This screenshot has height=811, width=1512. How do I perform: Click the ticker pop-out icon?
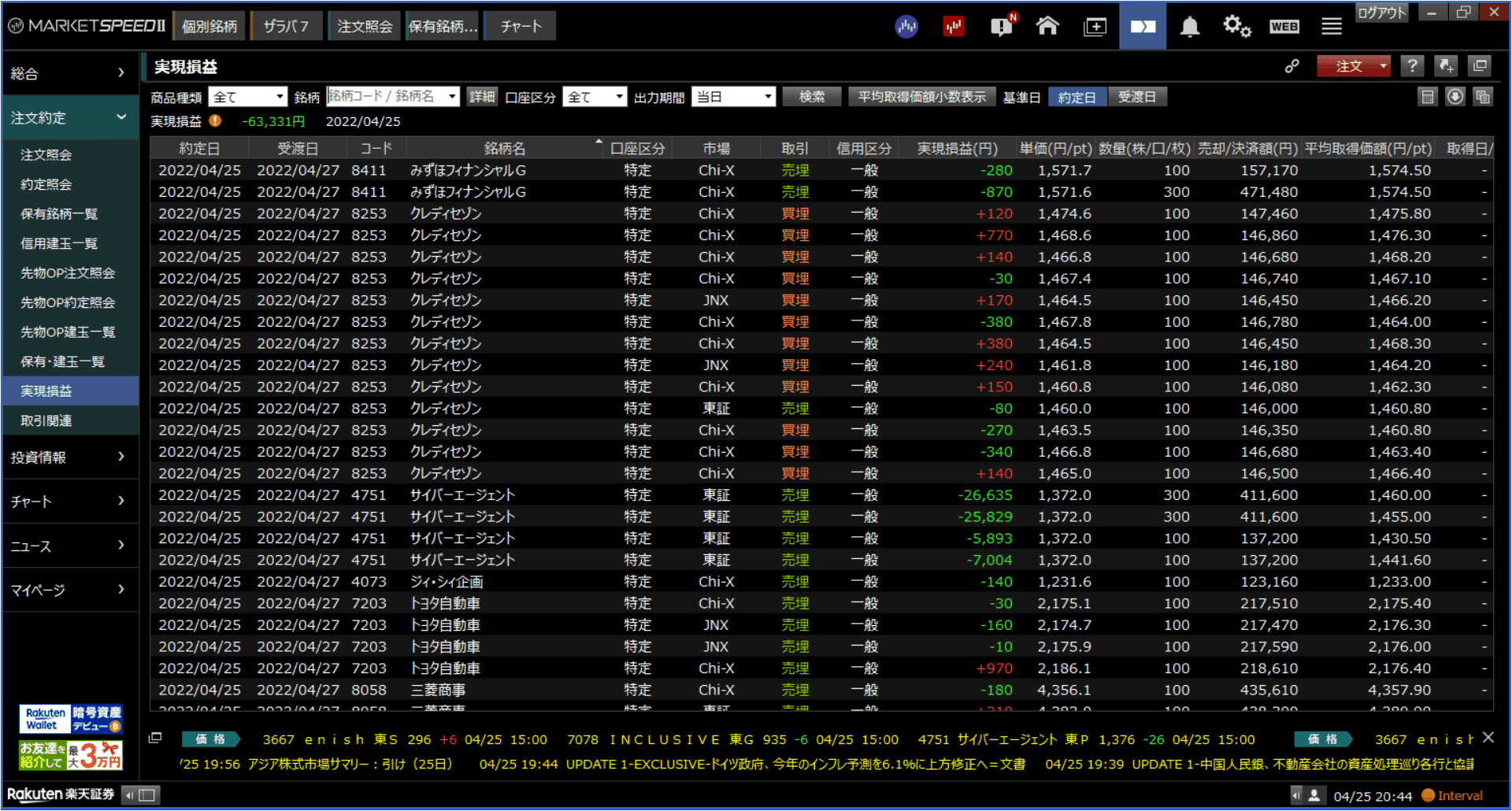(x=155, y=738)
